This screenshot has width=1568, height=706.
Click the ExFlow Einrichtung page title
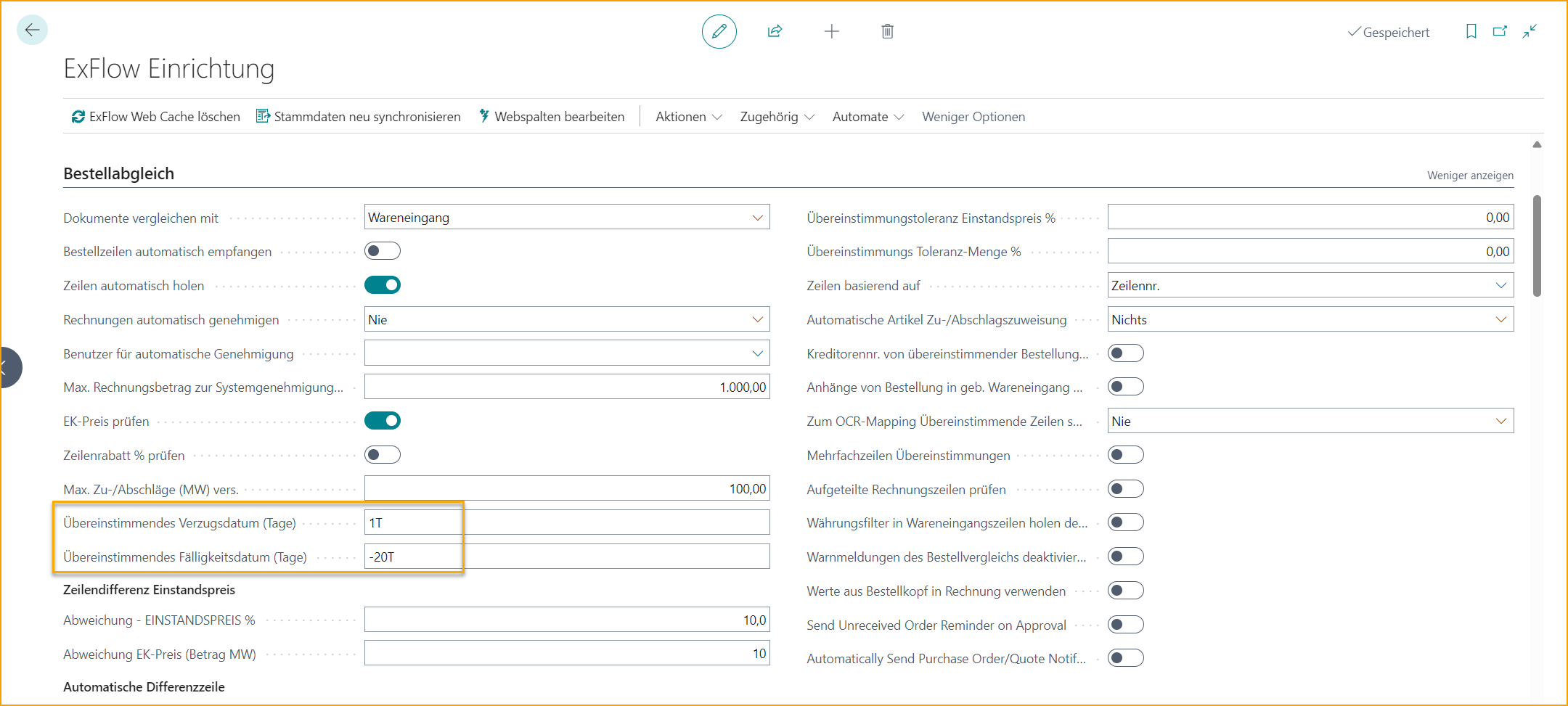click(169, 68)
